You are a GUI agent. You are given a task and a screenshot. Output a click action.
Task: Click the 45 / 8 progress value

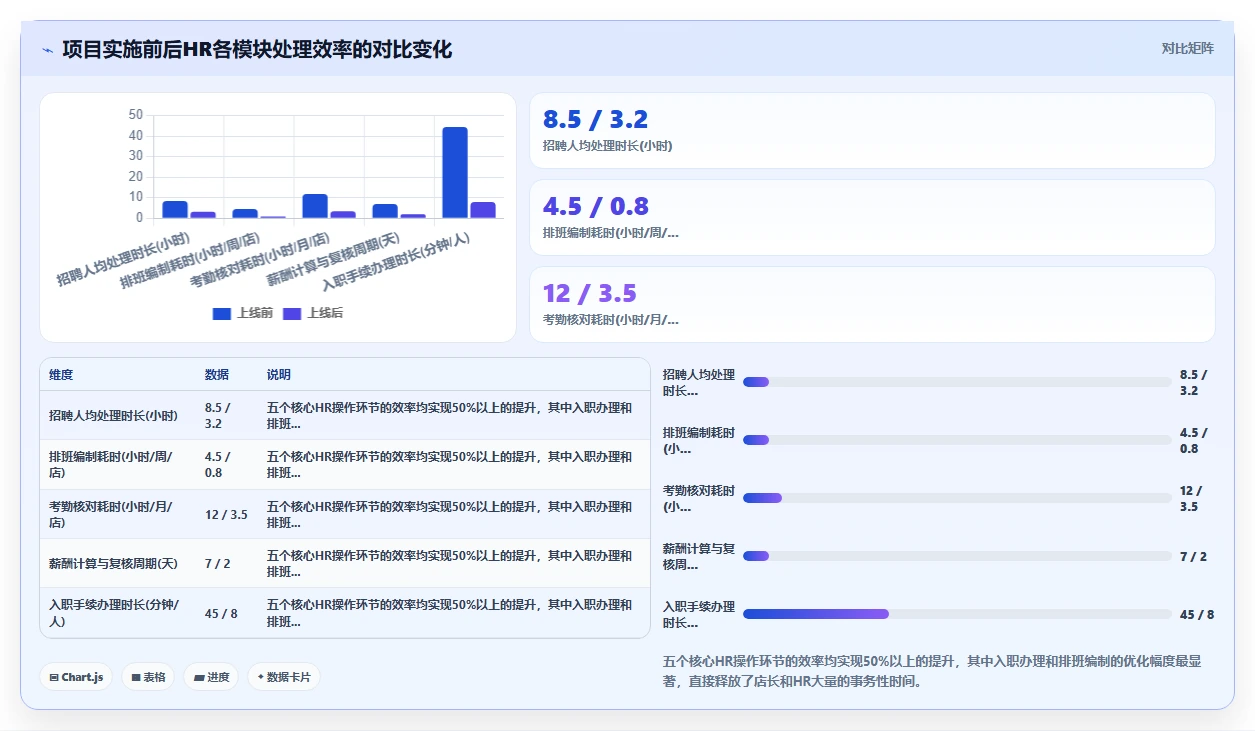click(1197, 615)
